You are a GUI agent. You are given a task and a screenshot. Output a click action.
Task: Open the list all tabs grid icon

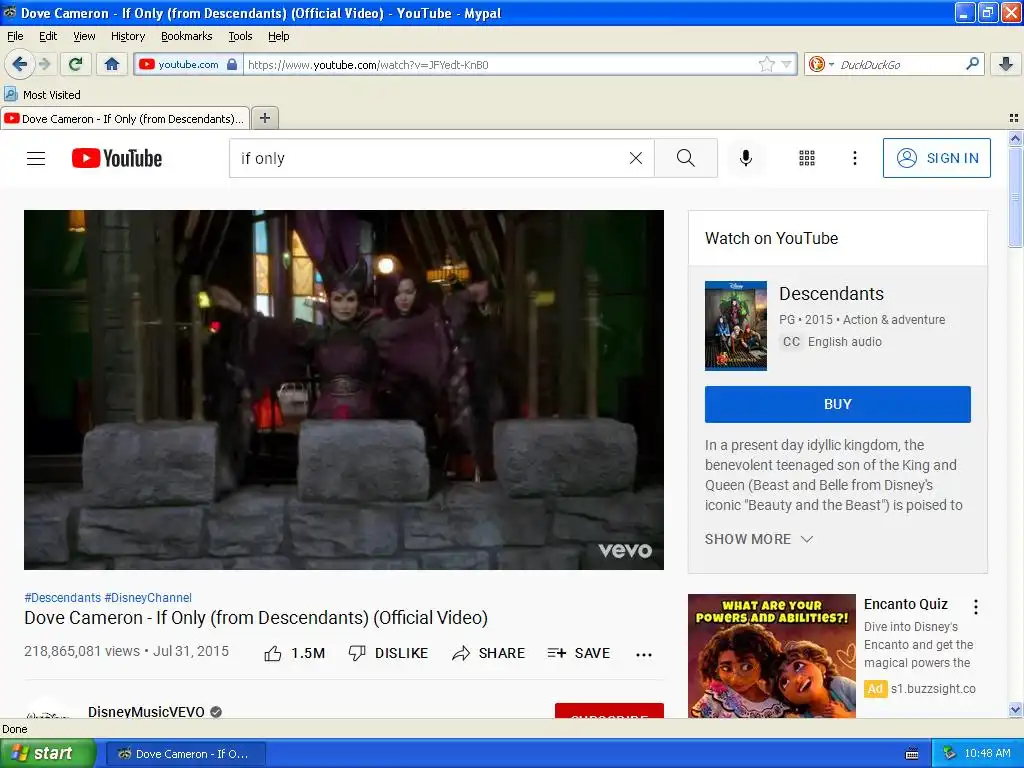click(1014, 118)
